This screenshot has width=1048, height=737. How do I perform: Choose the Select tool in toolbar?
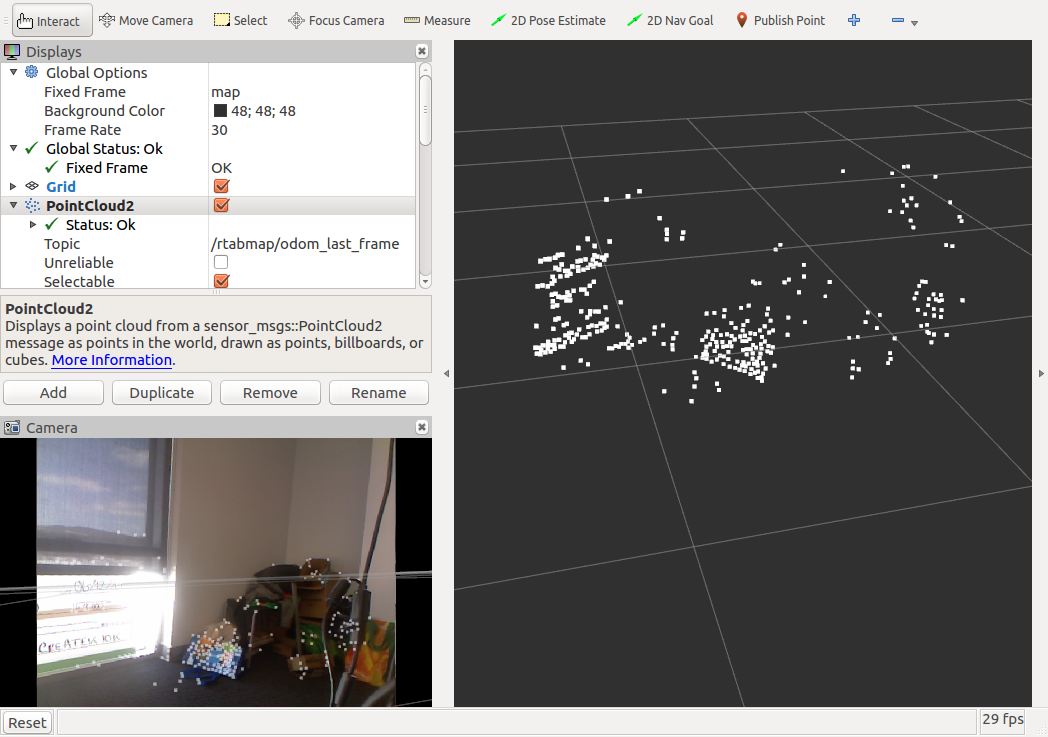[x=241, y=20]
